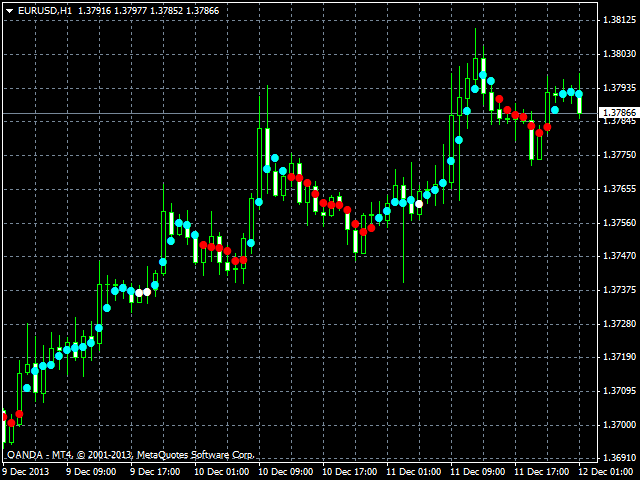Click the 9 Dec 17:00 time label
The width and height of the screenshot is (640, 480).
[x=155, y=470]
